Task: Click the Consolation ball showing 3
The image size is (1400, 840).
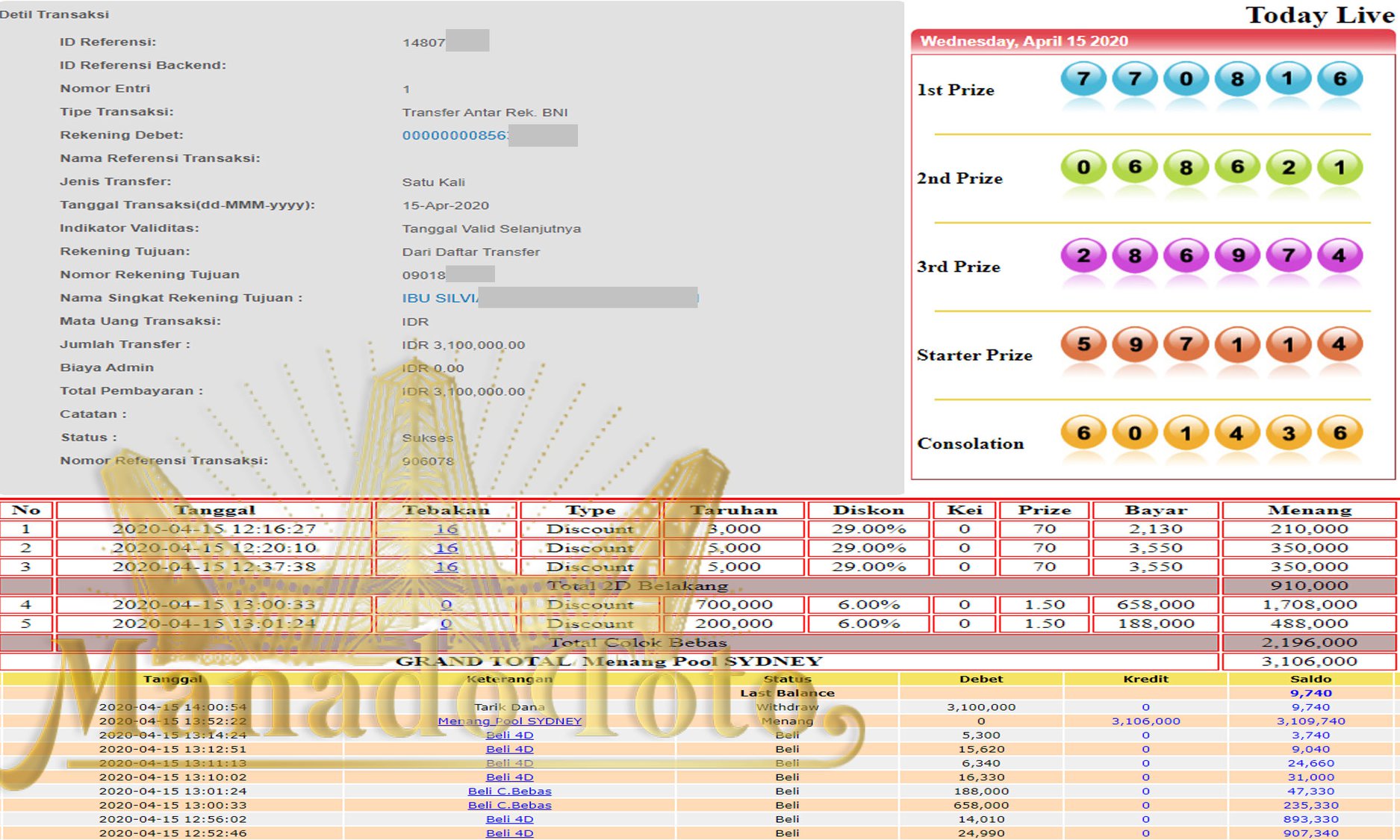Action: 1289,432
